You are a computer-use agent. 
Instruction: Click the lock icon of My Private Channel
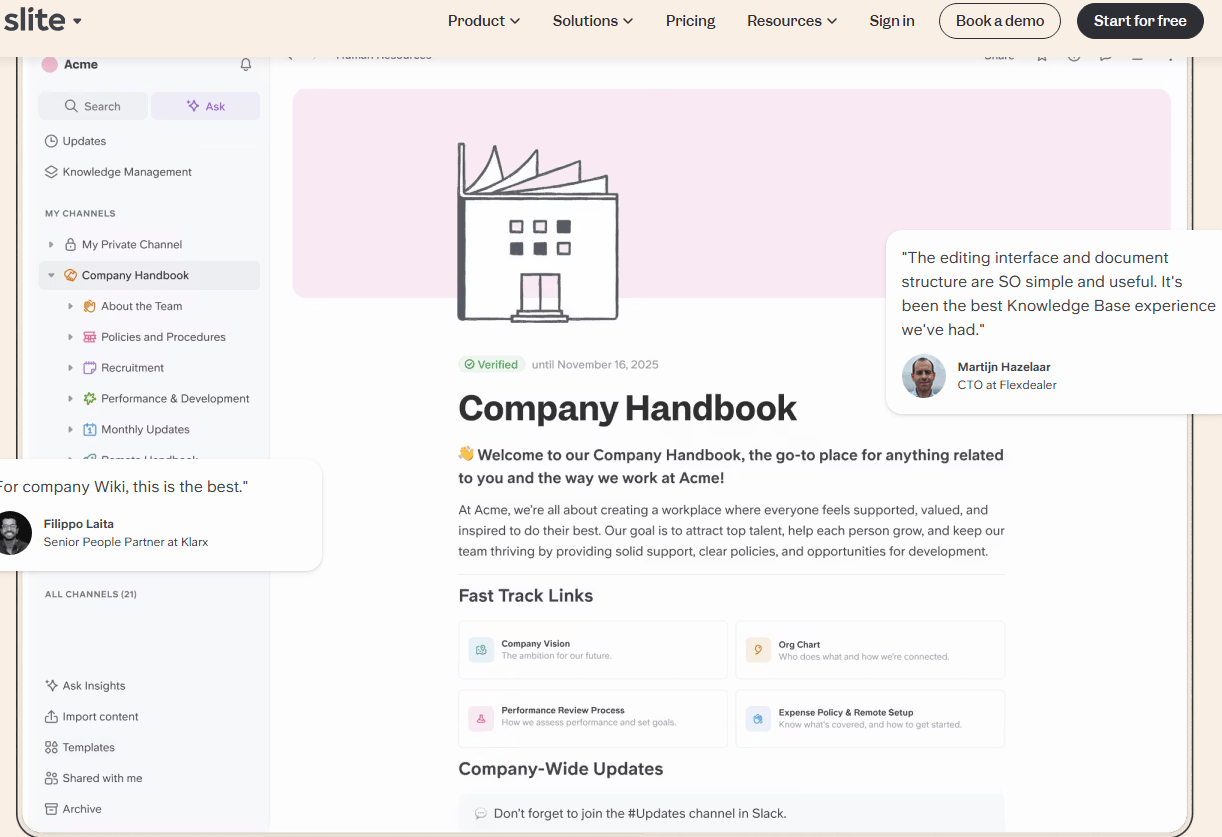(x=71, y=244)
